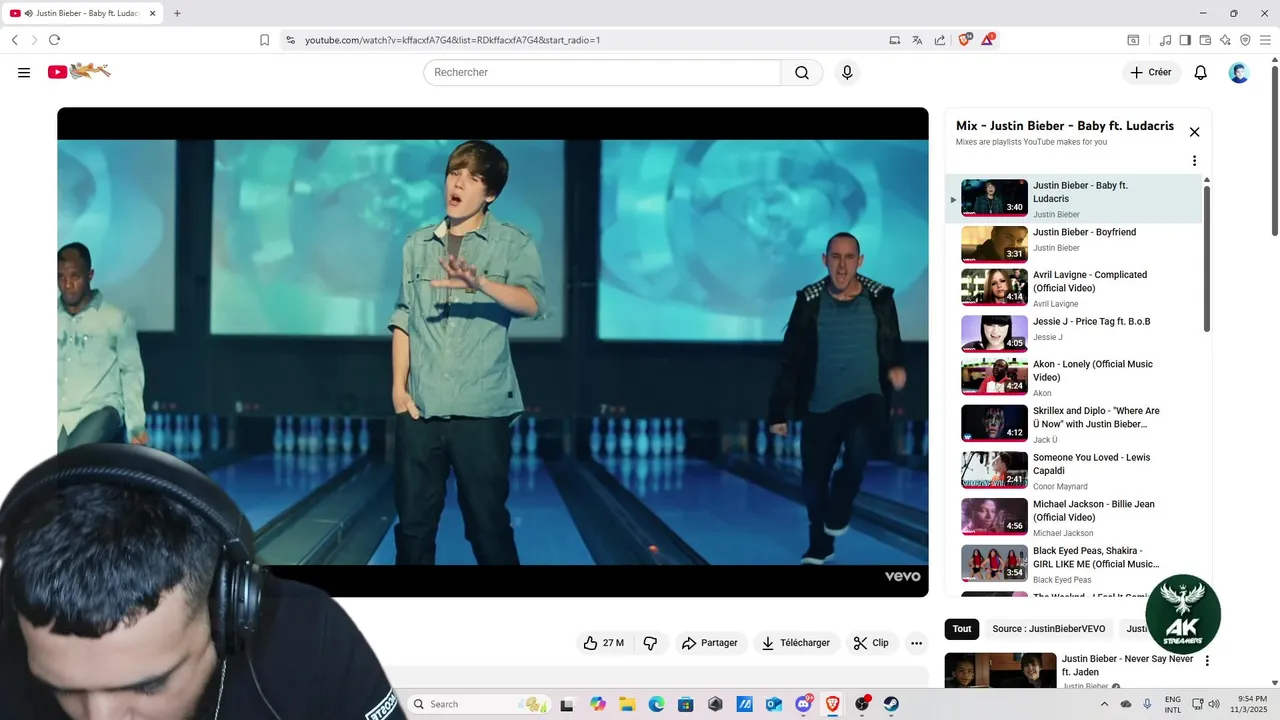Click the browser address bar URL

point(452,40)
